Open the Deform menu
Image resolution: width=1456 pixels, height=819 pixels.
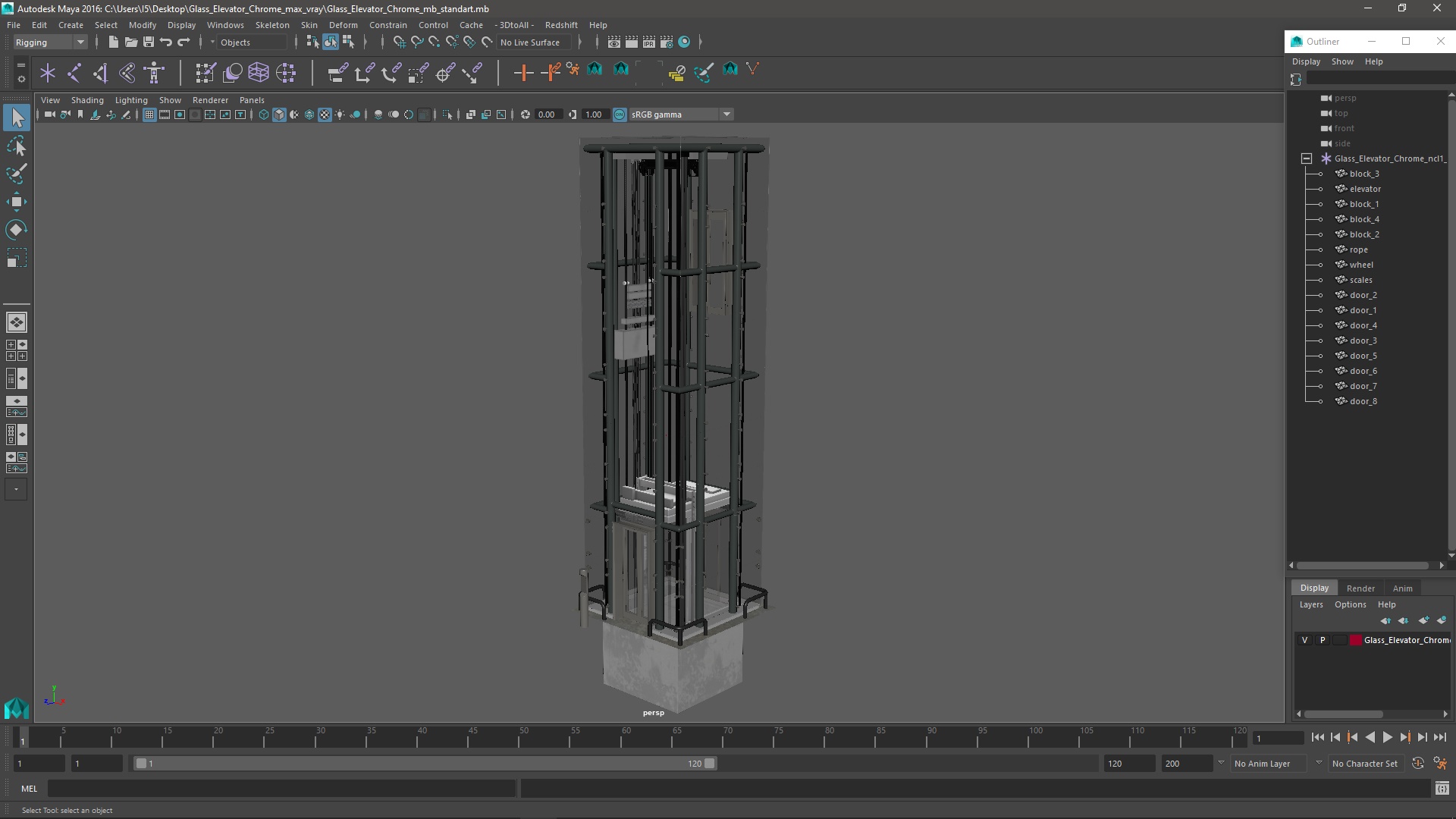[x=343, y=25]
